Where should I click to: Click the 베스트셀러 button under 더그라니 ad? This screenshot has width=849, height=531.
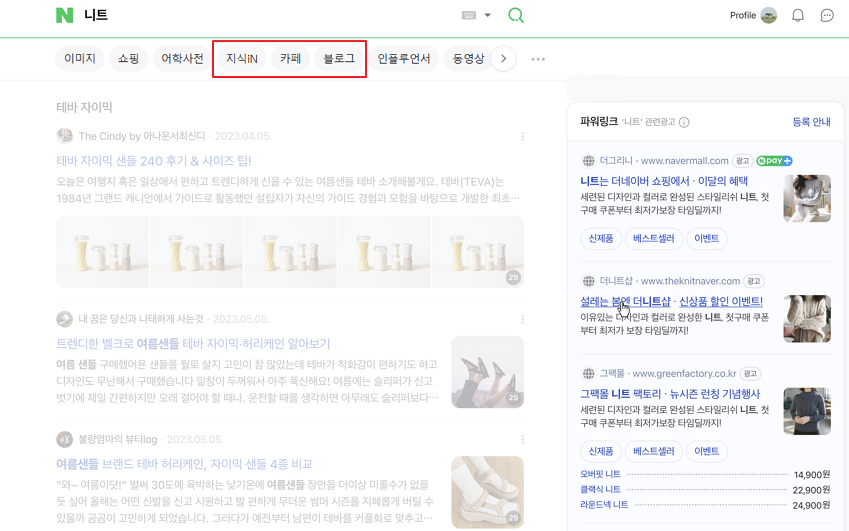[654, 239]
